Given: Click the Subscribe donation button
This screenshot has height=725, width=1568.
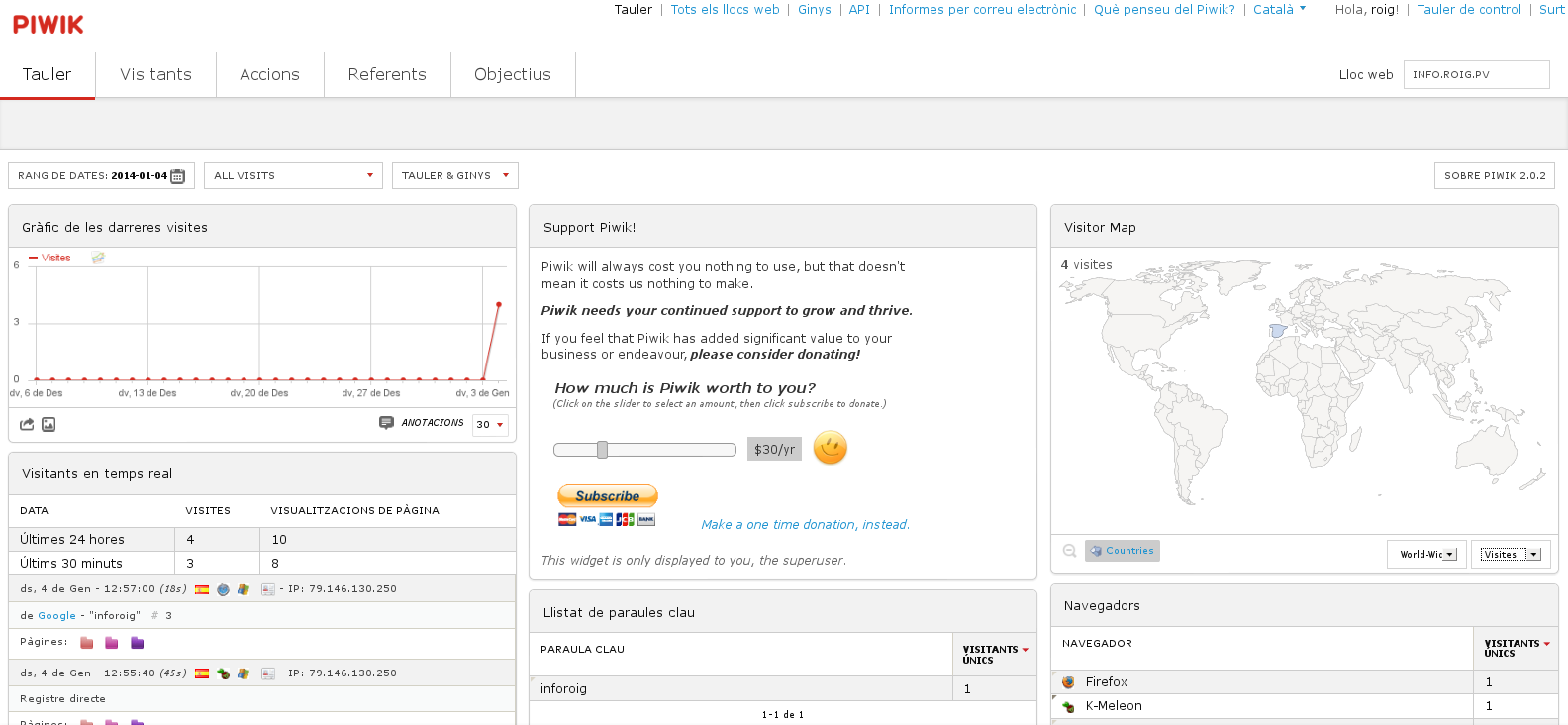Looking at the screenshot, I should click(x=608, y=495).
